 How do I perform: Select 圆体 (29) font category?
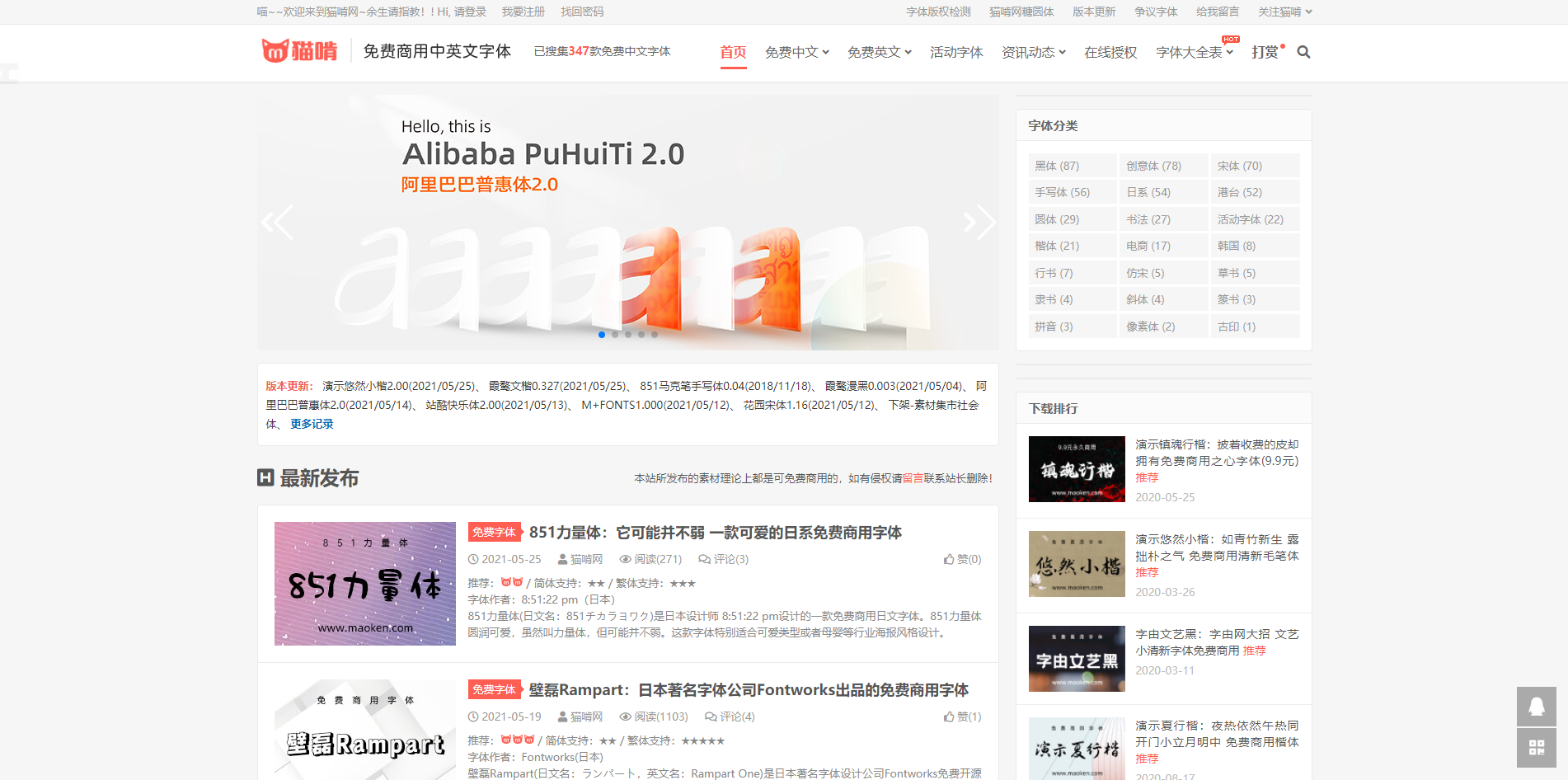[x=1073, y=219]
